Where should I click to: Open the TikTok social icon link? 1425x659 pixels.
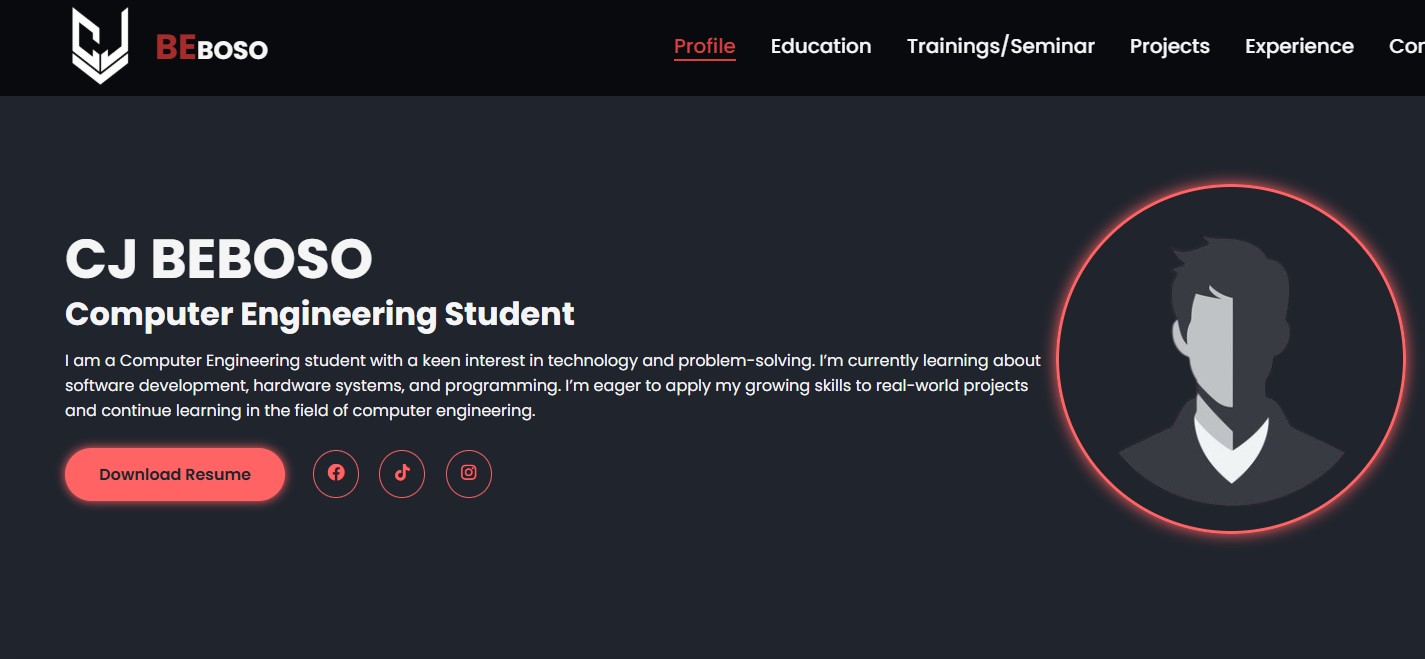tap(402, 473)
